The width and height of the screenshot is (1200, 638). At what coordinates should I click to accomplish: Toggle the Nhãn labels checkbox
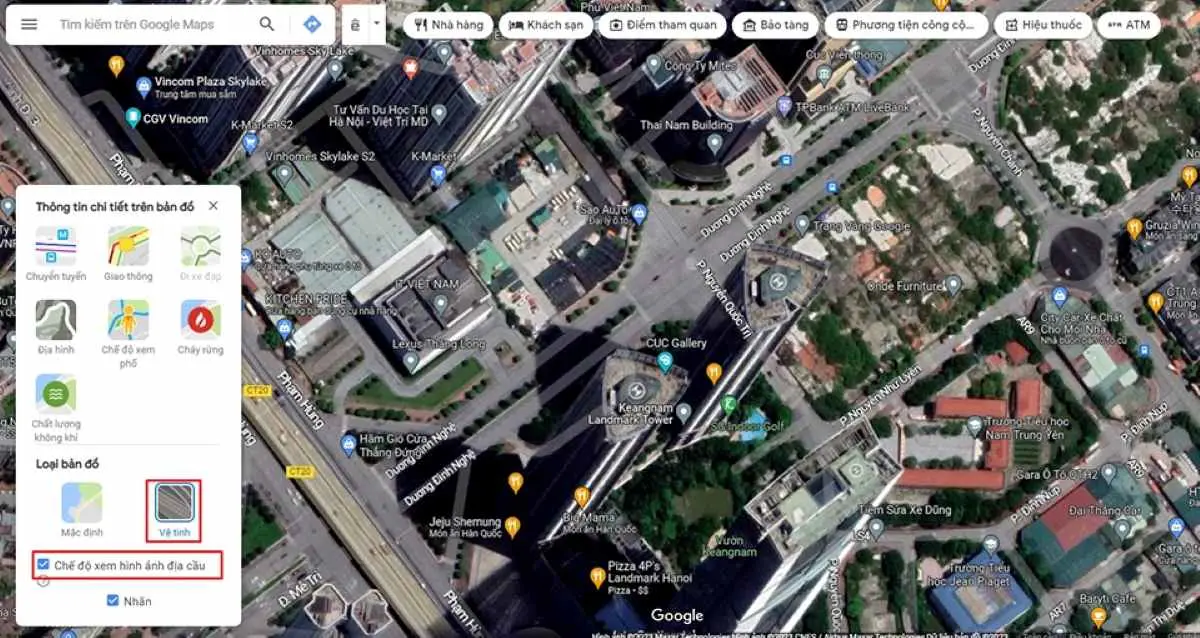click(113, 600)
